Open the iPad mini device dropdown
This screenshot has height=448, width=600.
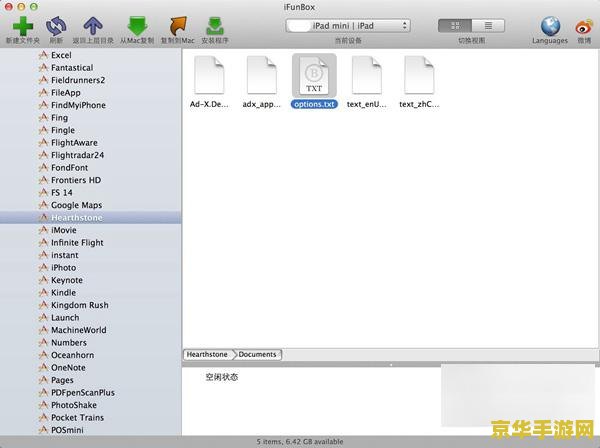(348, 26)
